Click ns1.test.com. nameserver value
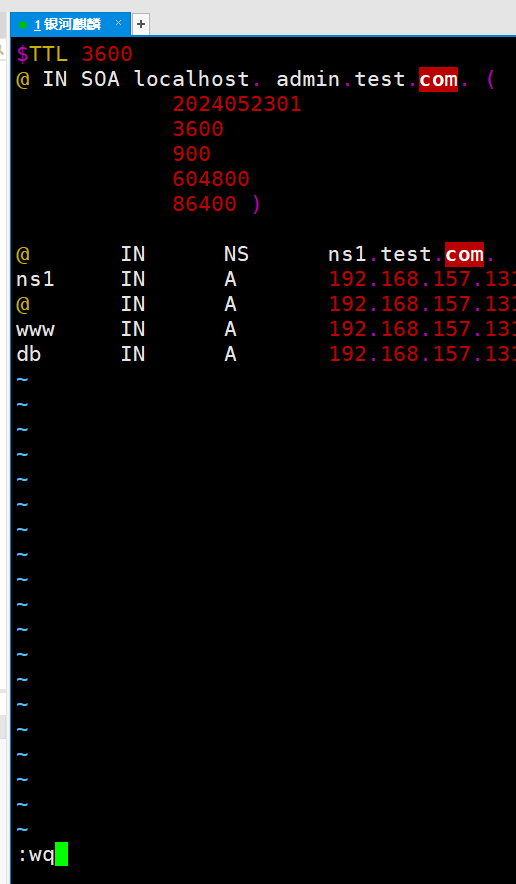Viewport: 516px width, 884px height. [412, 254]
